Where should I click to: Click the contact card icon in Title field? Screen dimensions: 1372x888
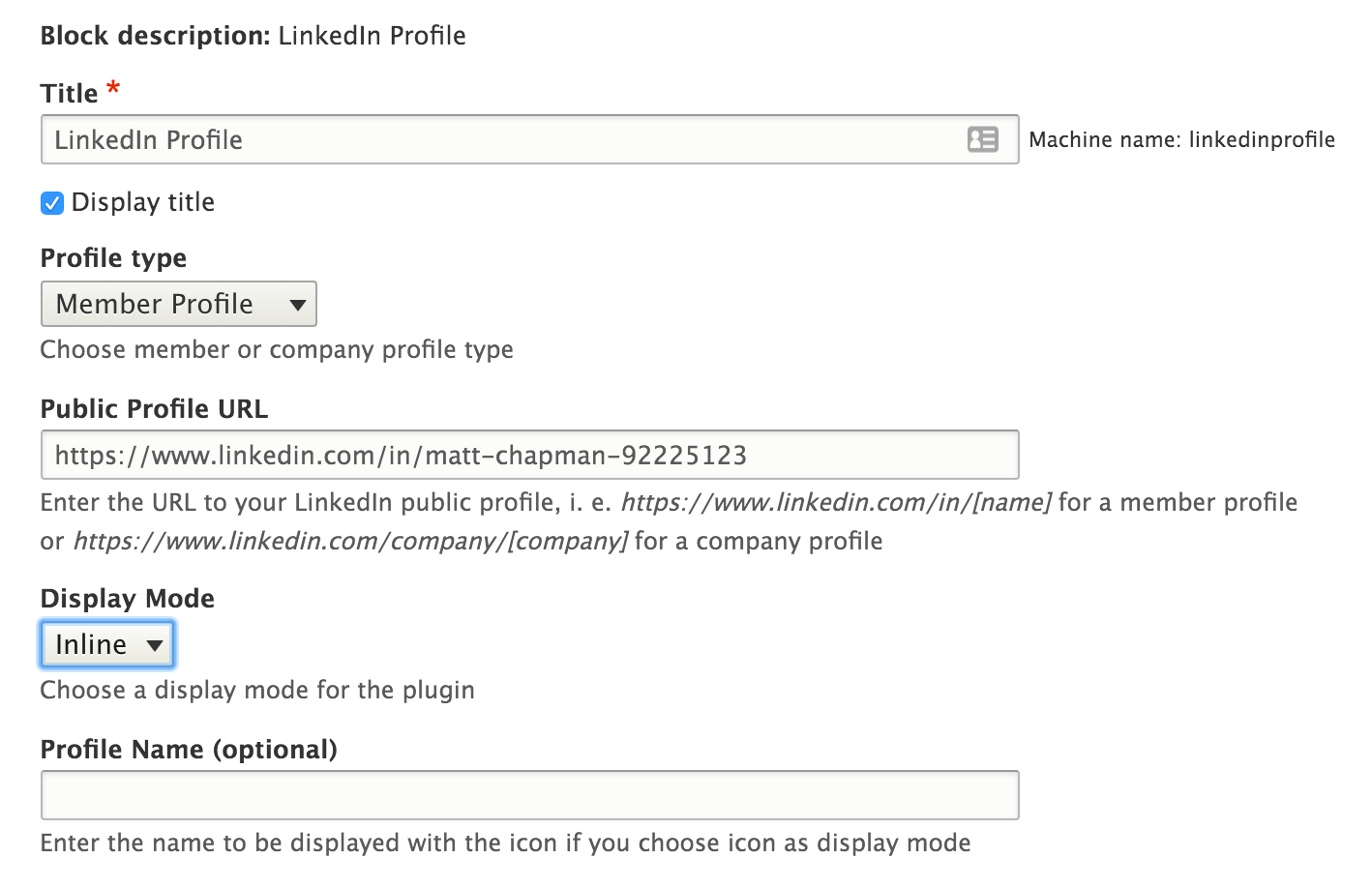983,139
